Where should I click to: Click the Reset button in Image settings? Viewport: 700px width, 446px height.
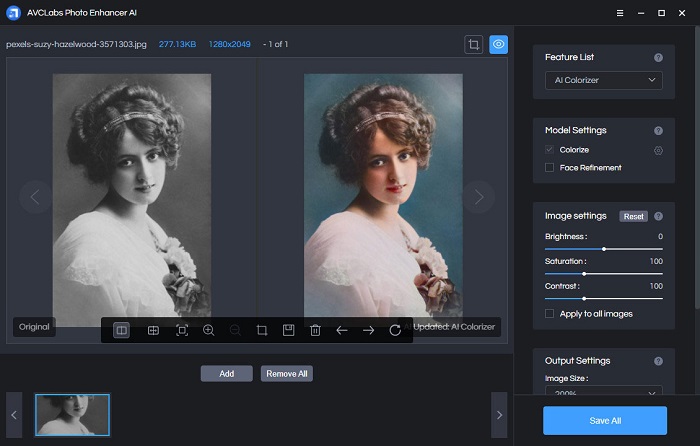(x=633, y=217)
